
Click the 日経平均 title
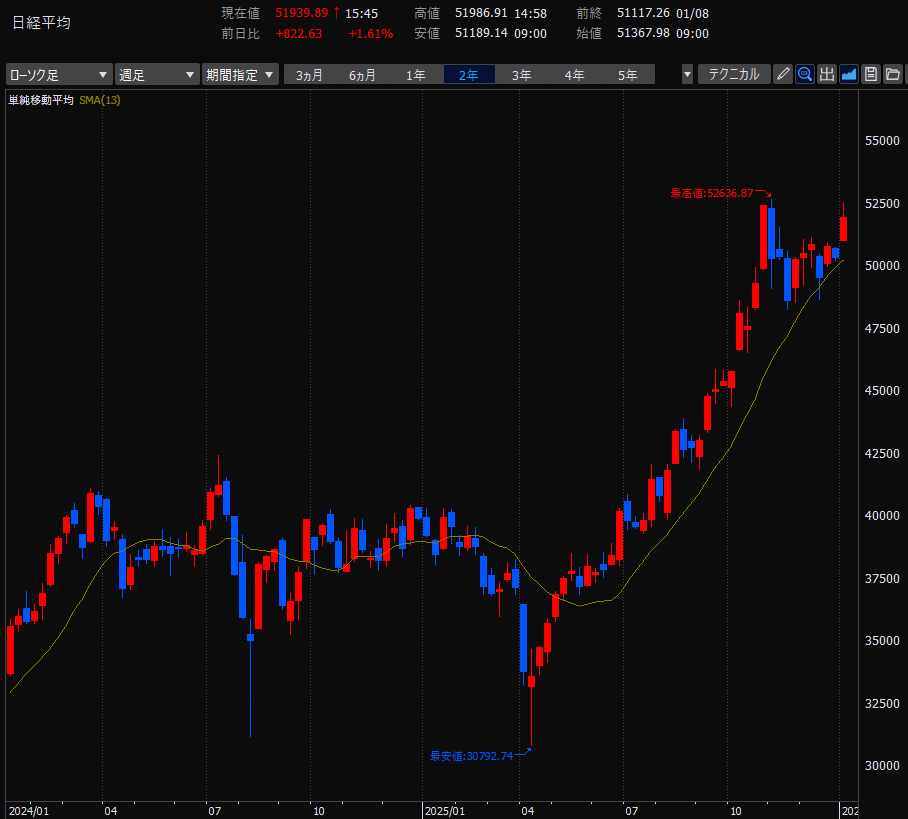coord(41,23)
